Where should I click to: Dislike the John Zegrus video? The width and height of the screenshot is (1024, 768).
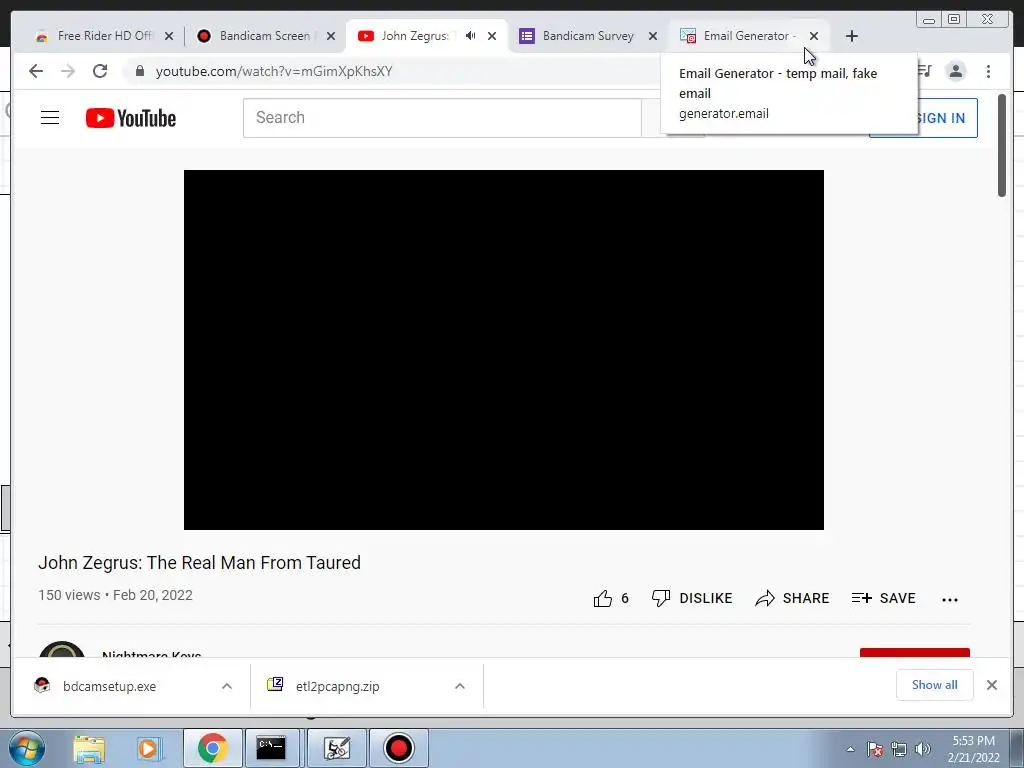click(x=692, y=598)
